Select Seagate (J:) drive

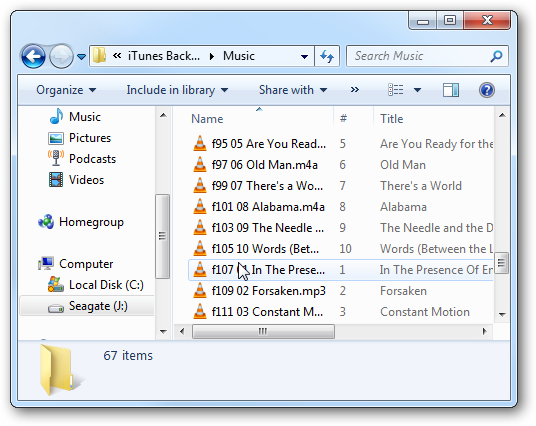tap(88, 306)
